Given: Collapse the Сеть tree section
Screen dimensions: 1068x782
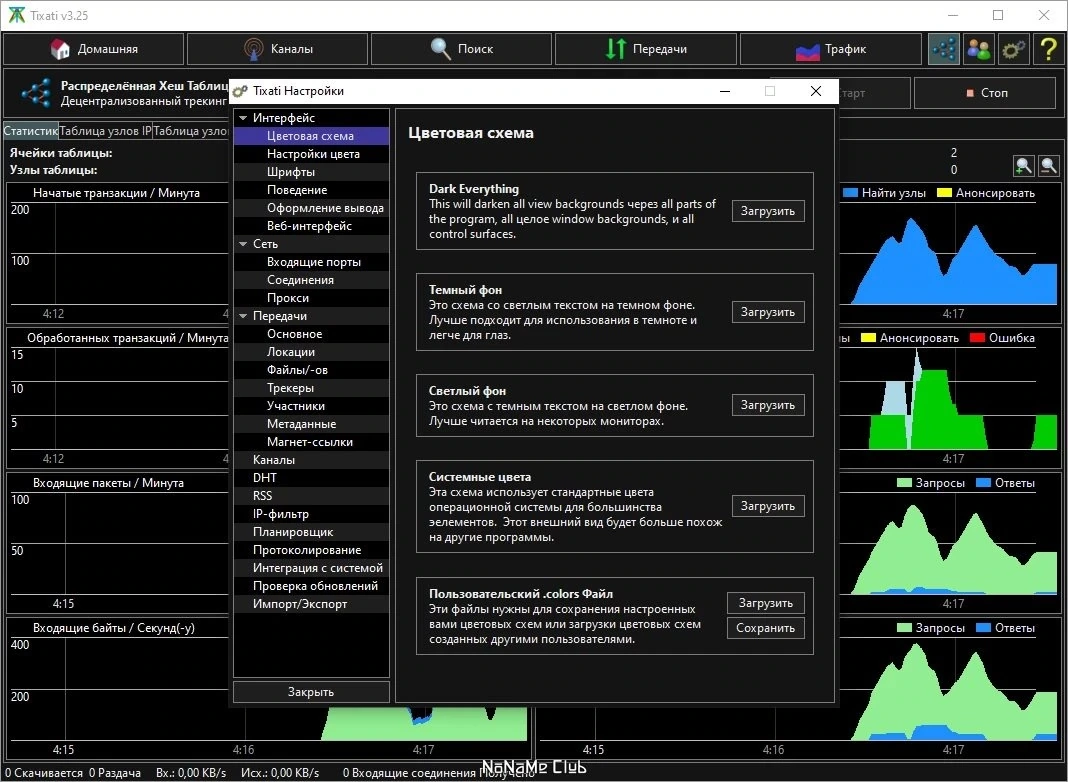Looking at the screenshot, I should click(x=243, y=244).
